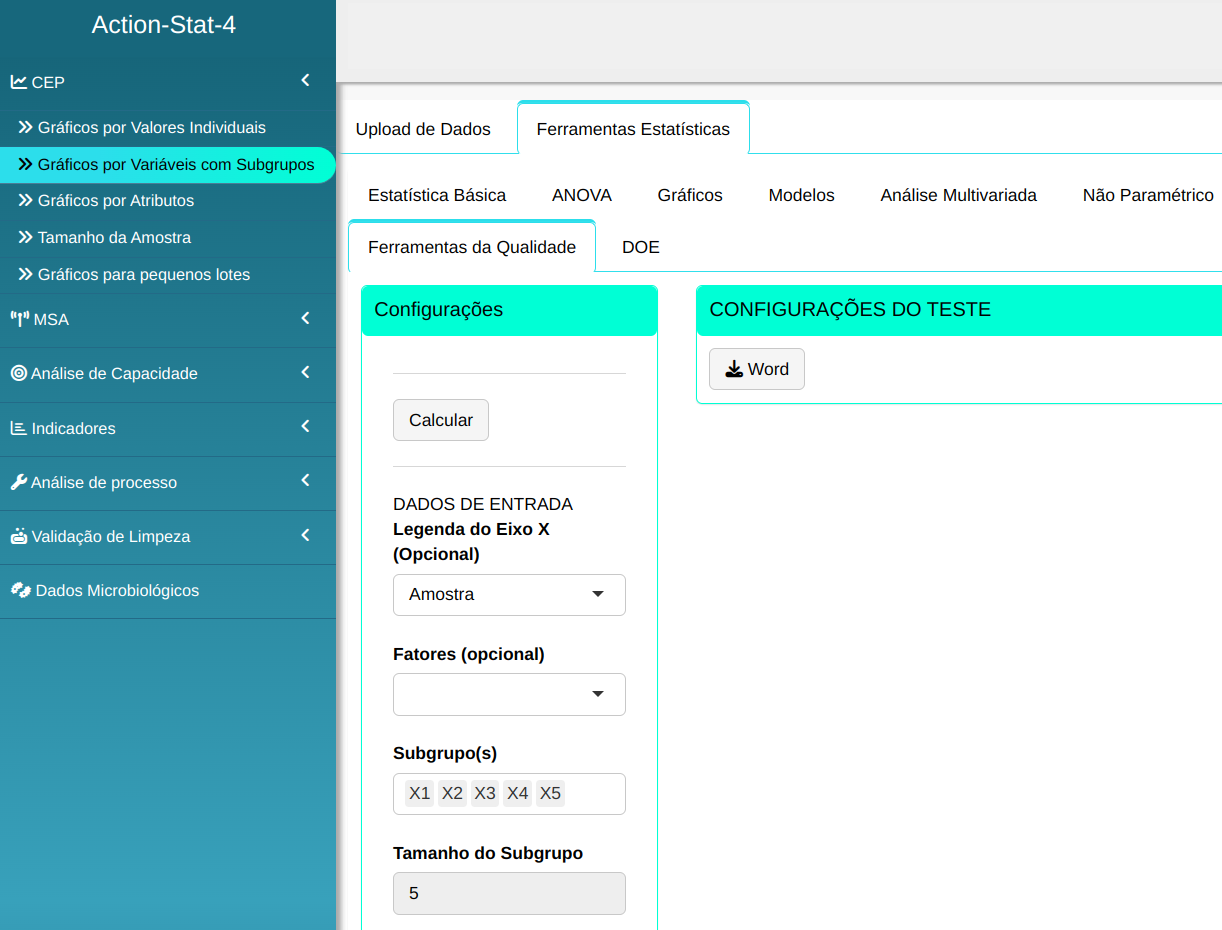The width and height of the screenshot is (1222, 930).
Task: Click the Análise de processo wrench icon
Action: [x=19, y=482]
